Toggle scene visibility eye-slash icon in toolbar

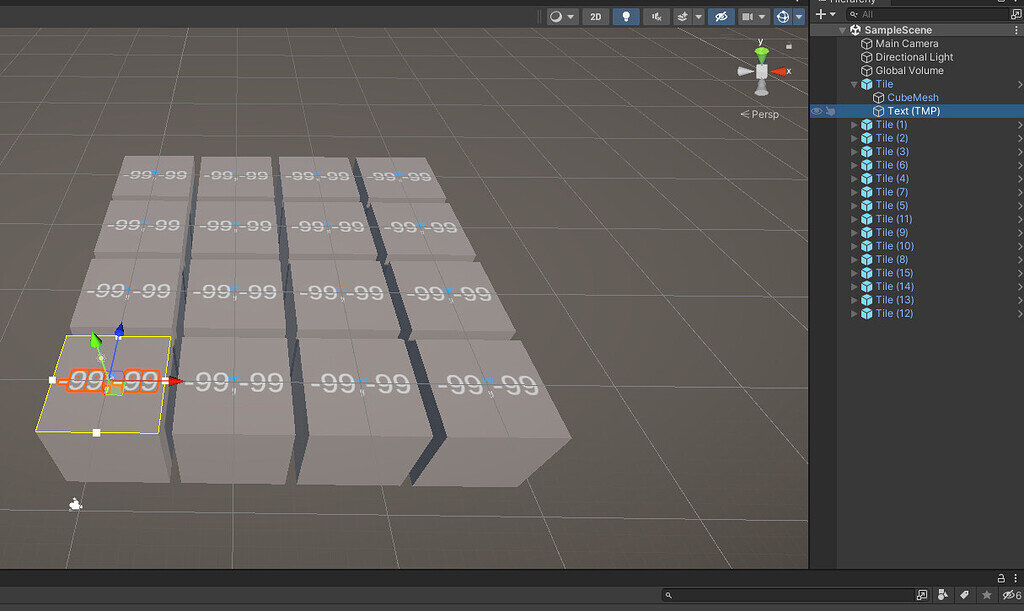click(x=720, y=16)
